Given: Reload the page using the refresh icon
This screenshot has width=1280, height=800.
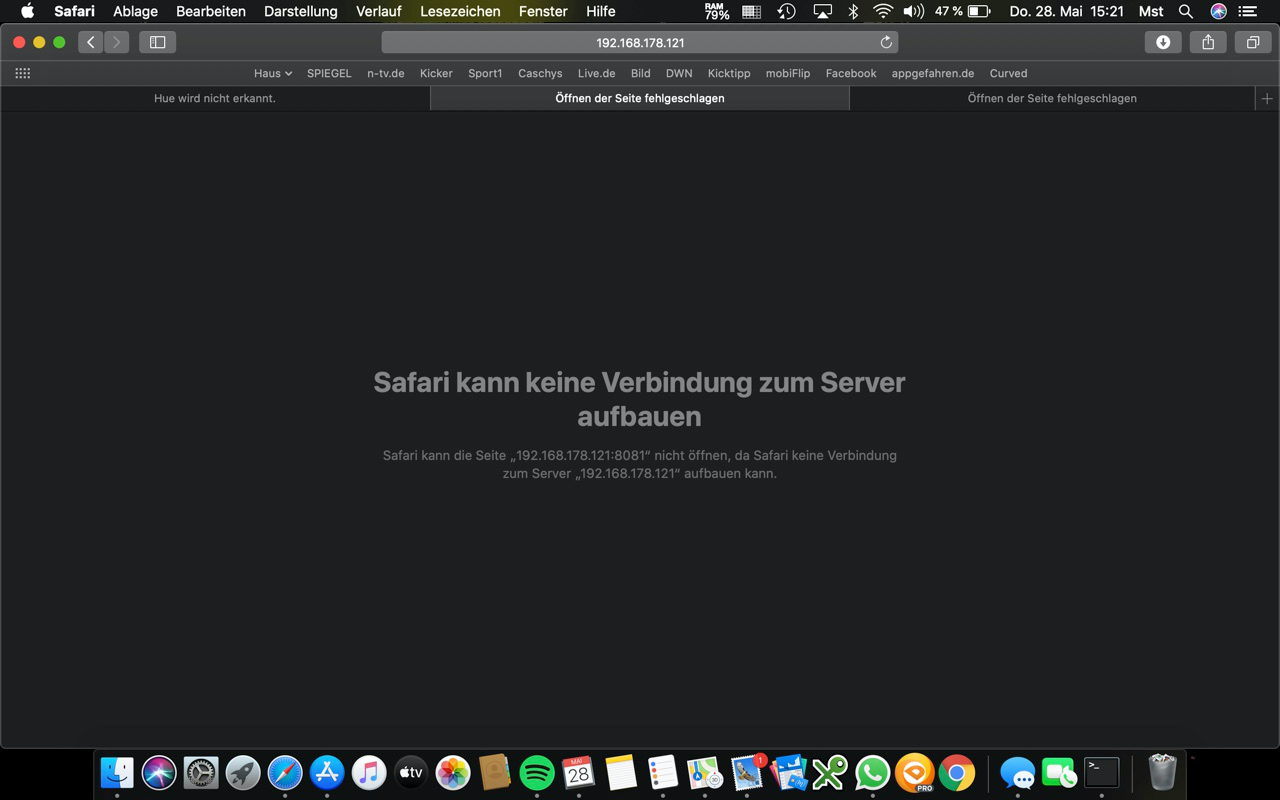Looking at the screenshot, I should [886, 42].
